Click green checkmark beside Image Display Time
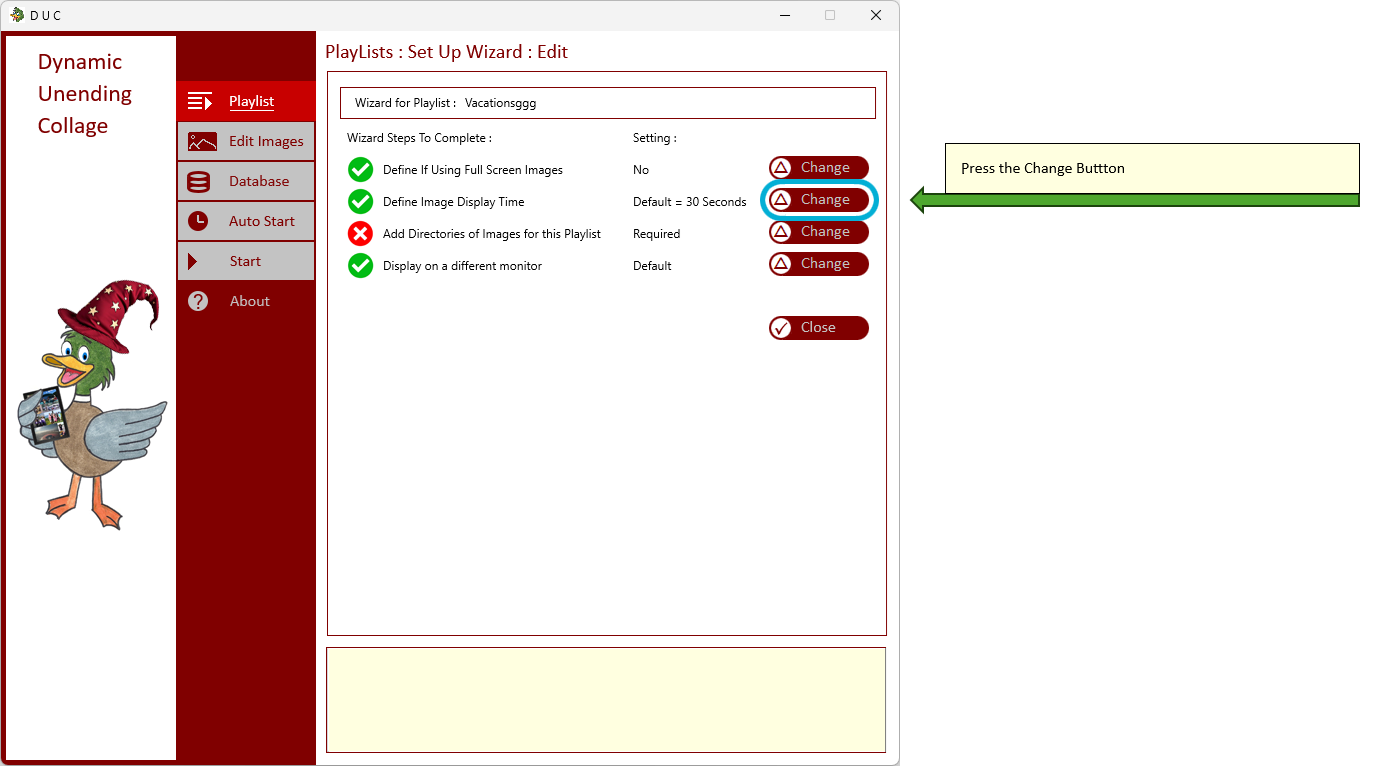Image resolution: width=1394 pixels, height=766 pixels. (360, 201)
